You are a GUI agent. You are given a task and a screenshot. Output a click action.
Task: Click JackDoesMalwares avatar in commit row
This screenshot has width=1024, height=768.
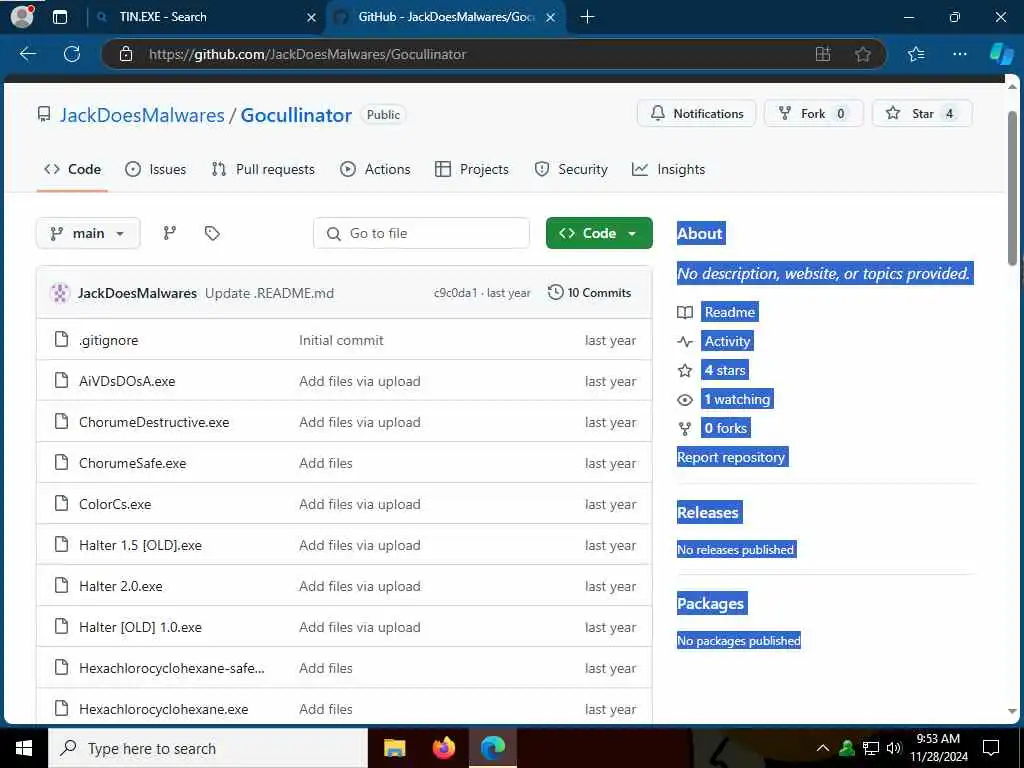pyautogui.click(x=60, y=293)
